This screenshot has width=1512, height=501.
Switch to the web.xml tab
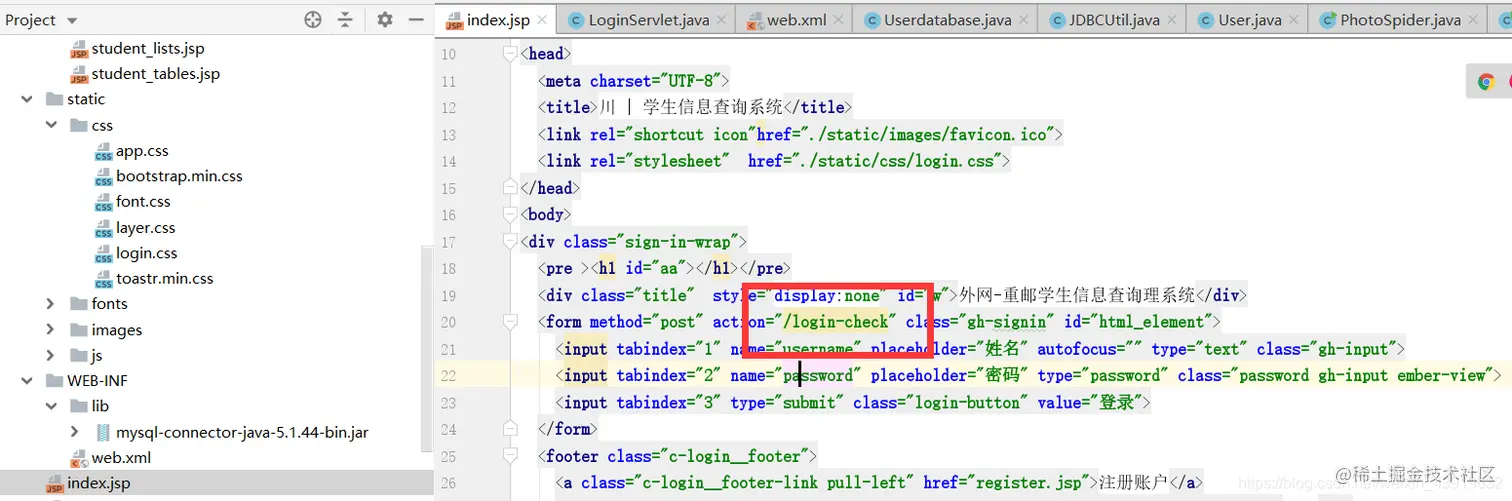(796, 20)
